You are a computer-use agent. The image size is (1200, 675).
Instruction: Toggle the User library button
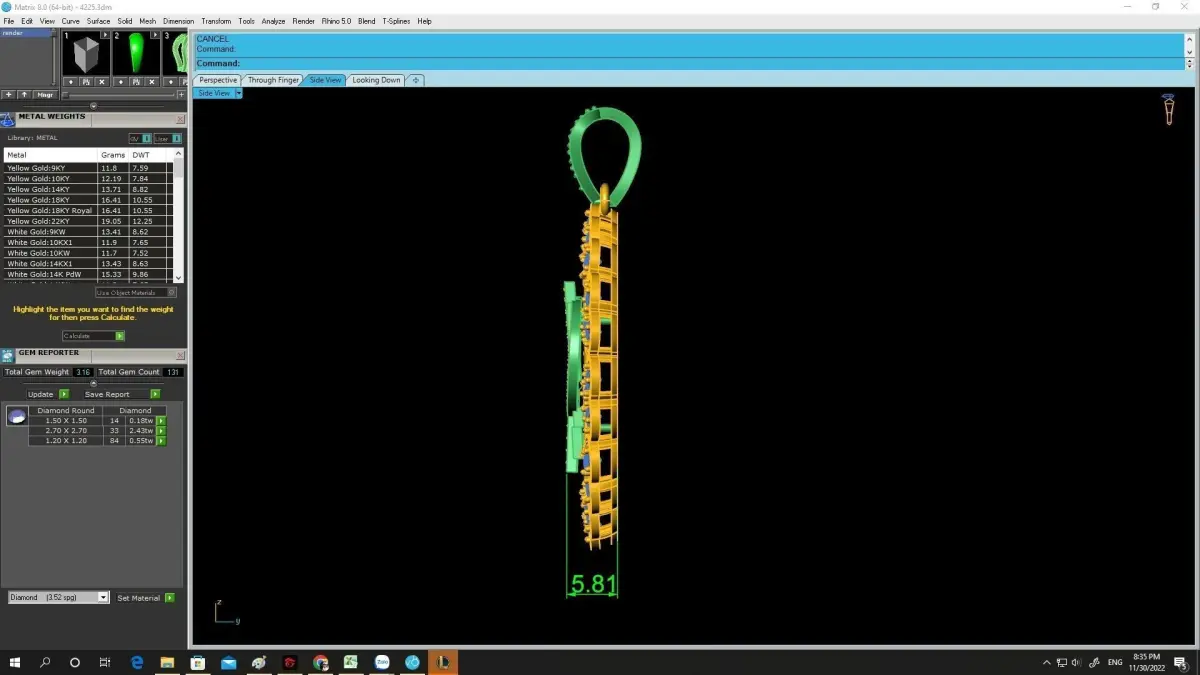(168, 138)
